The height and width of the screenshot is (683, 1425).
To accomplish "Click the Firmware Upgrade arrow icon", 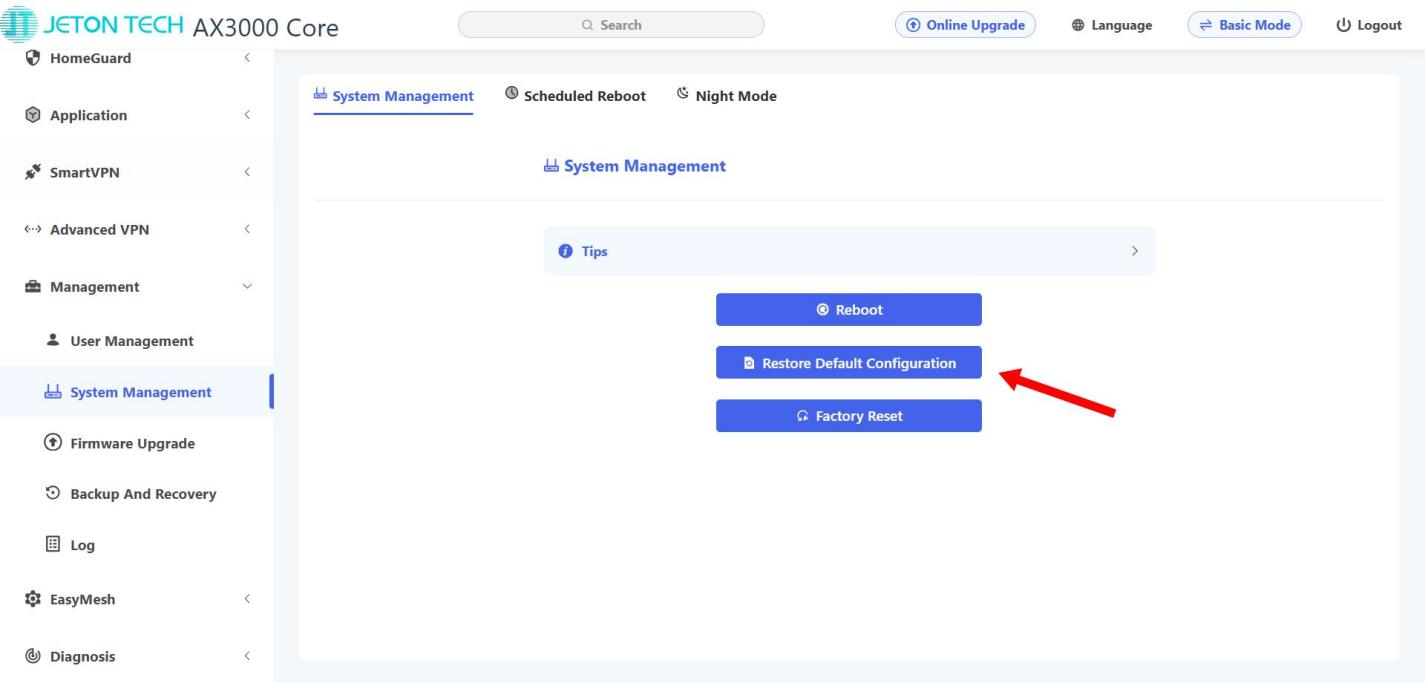I will click(x=53, y=443).
